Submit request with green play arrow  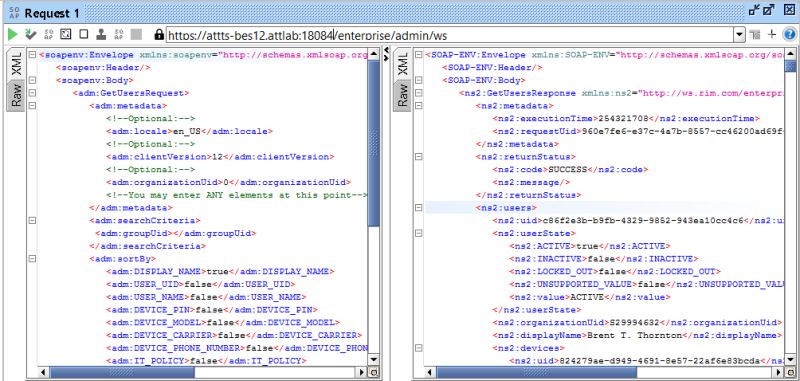[x=12, y=35]
